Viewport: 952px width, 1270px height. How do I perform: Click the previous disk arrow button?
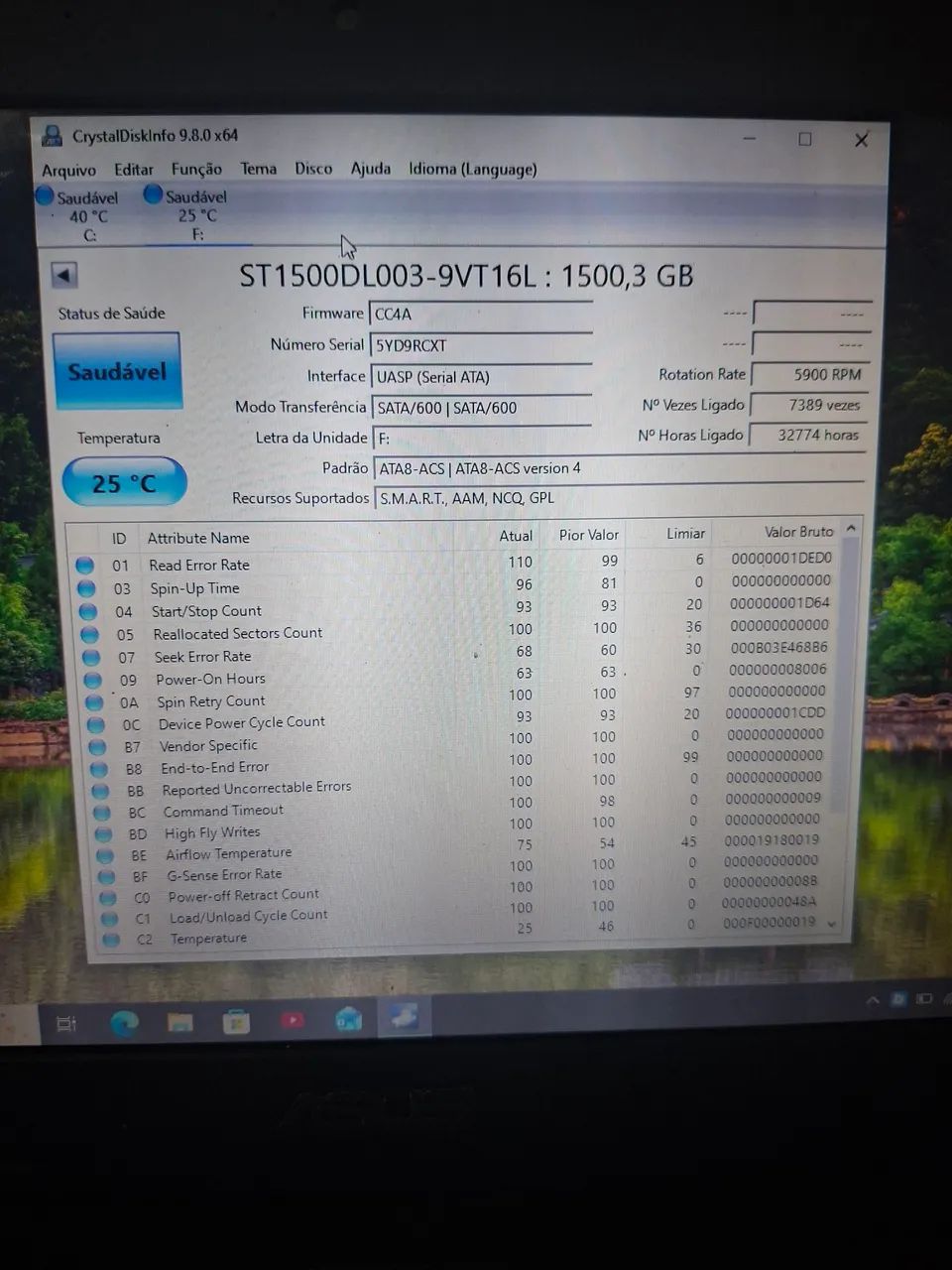(64, 275)
